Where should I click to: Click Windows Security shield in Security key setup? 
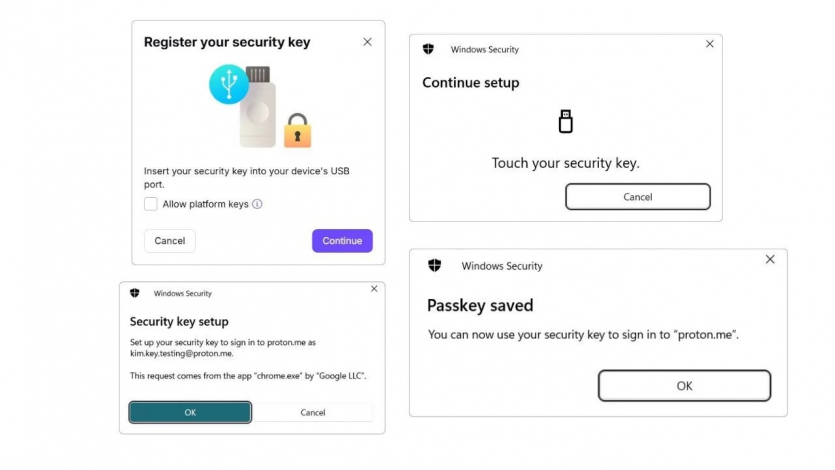[x=135, y=293]
